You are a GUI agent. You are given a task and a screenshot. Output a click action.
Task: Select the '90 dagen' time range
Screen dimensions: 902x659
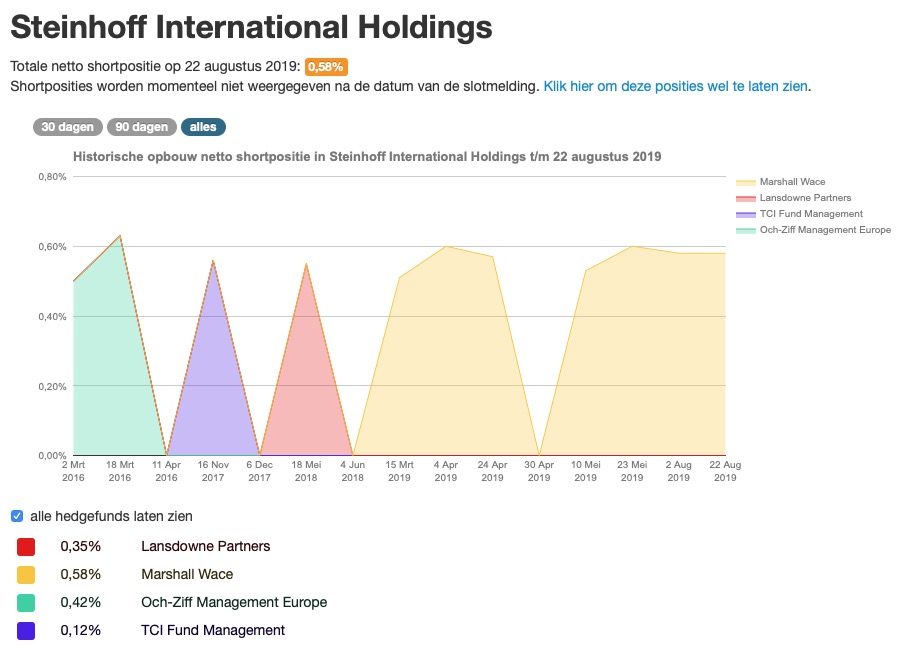140,127
